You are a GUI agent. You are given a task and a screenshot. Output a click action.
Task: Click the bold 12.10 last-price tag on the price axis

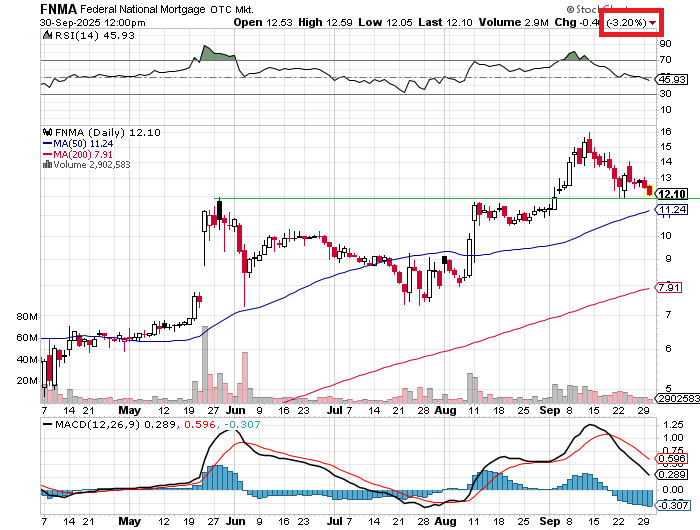tap(672, 194)
